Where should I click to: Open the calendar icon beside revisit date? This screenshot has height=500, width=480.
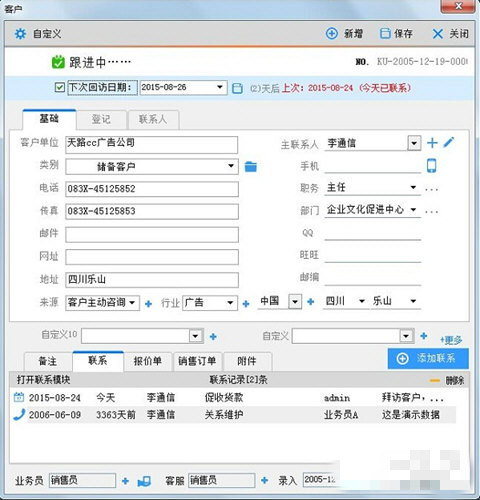[x=237, y=88]
